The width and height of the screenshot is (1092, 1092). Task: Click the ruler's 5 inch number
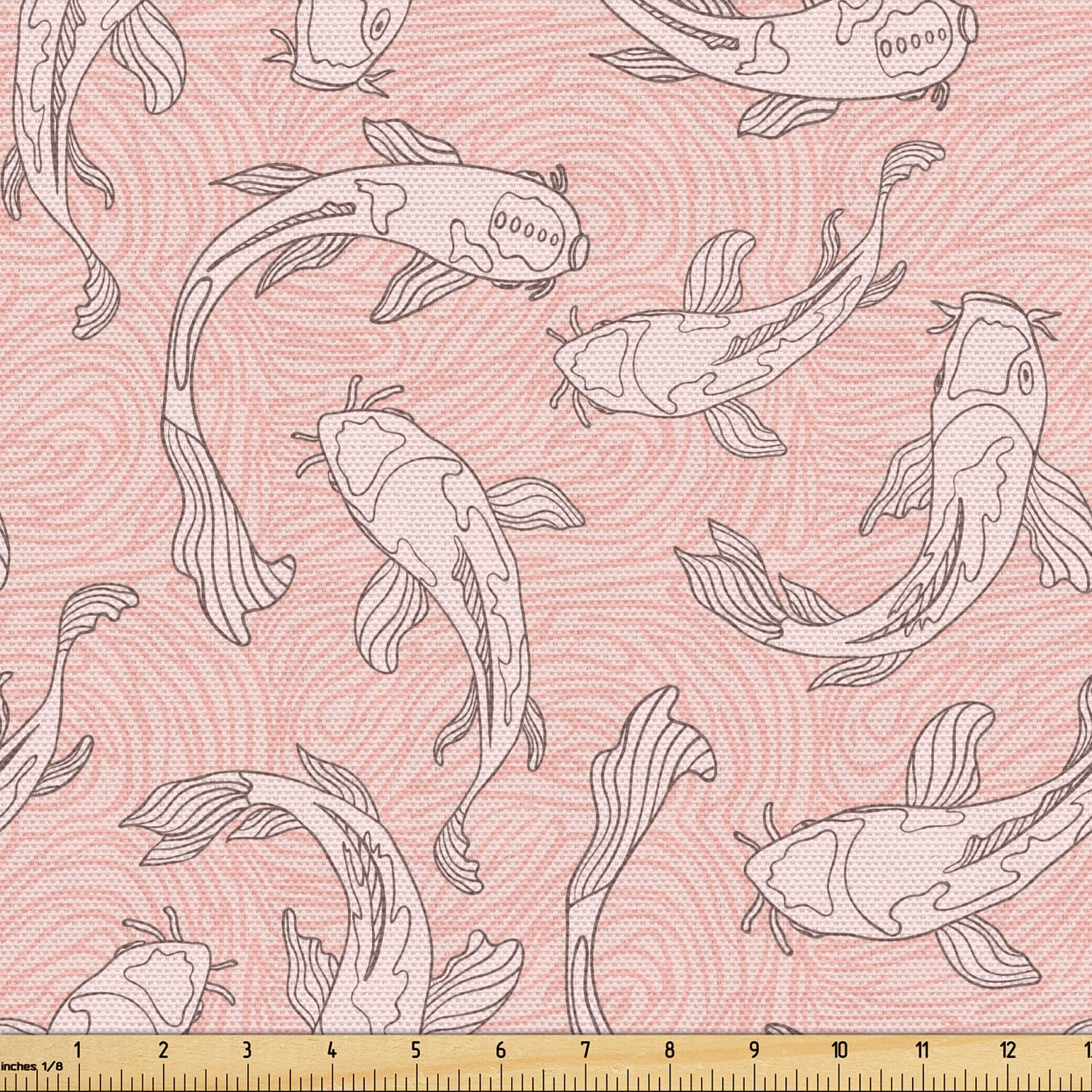pyautogui.click(x=416, y=1051)
